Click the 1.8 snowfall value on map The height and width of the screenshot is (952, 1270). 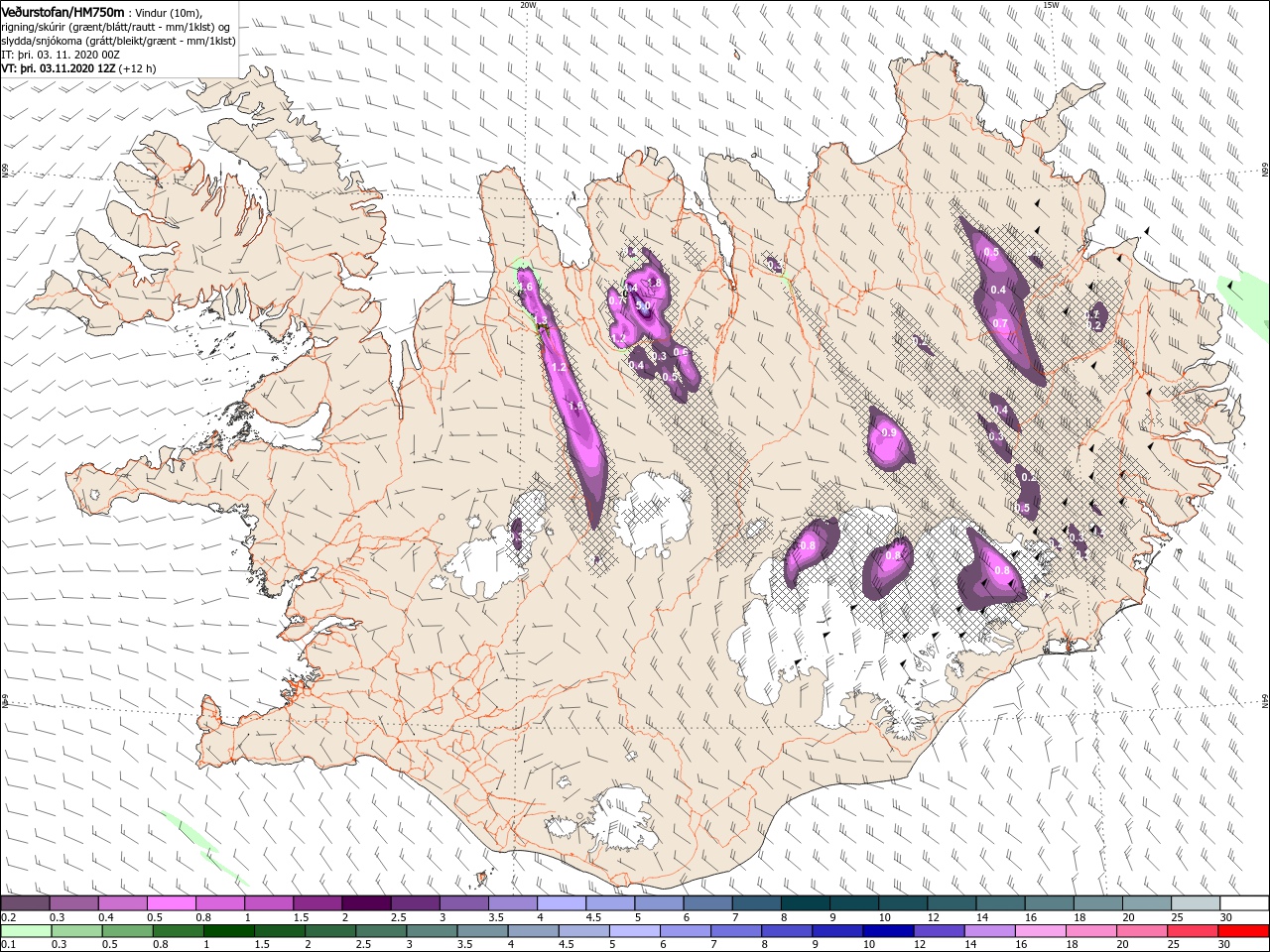[655, 283]
